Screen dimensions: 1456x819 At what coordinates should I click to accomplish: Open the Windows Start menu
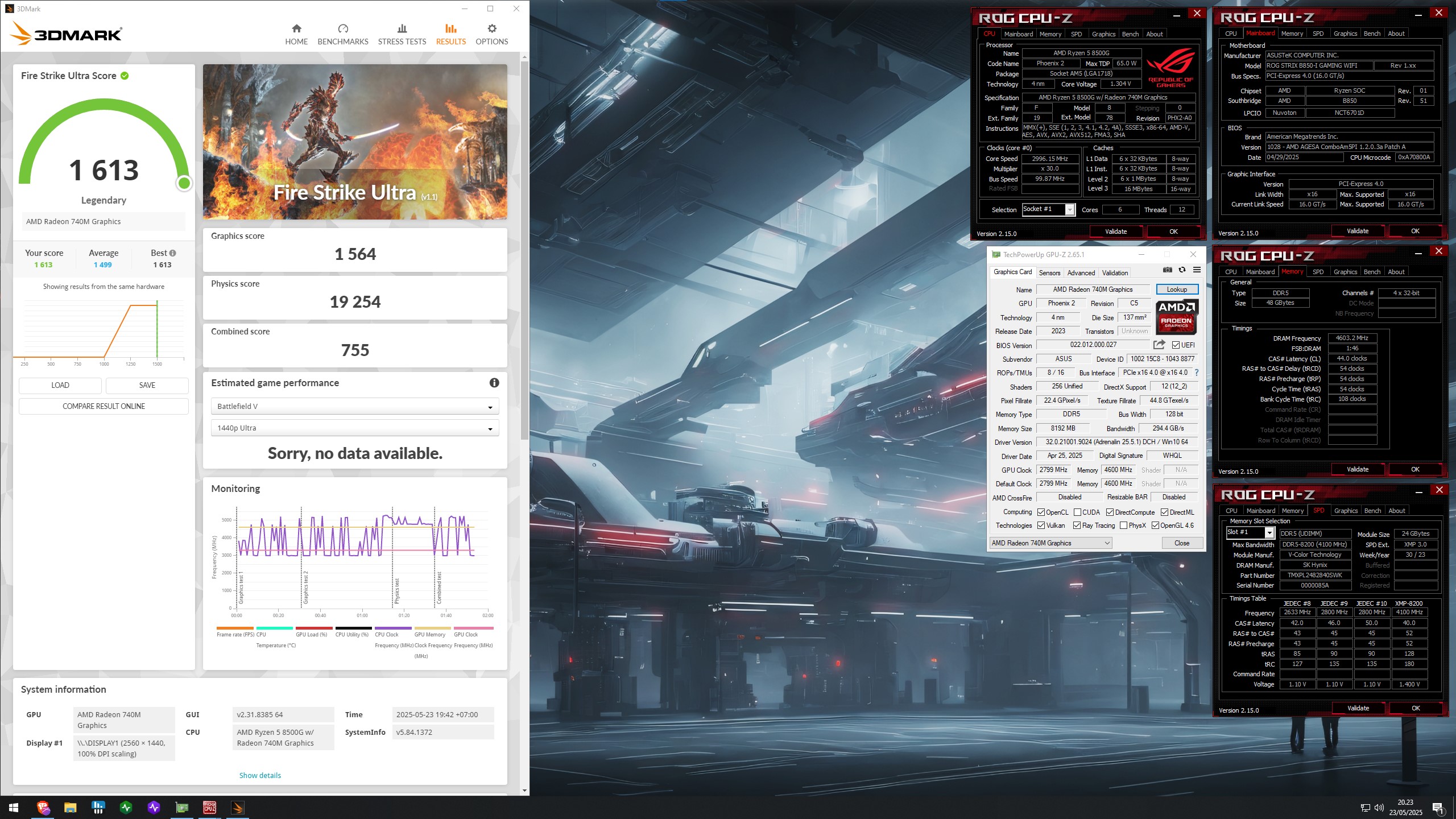click(x=14, y=808)
